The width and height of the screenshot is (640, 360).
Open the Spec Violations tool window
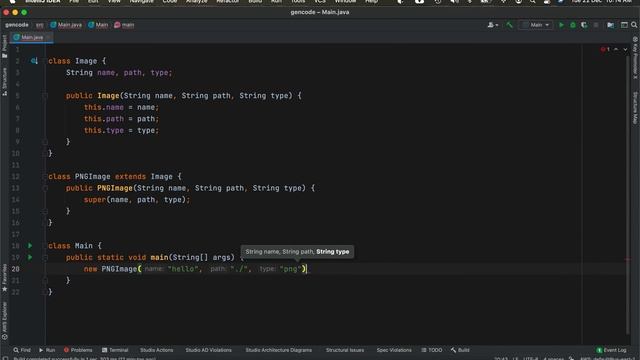tap(394, 350)
